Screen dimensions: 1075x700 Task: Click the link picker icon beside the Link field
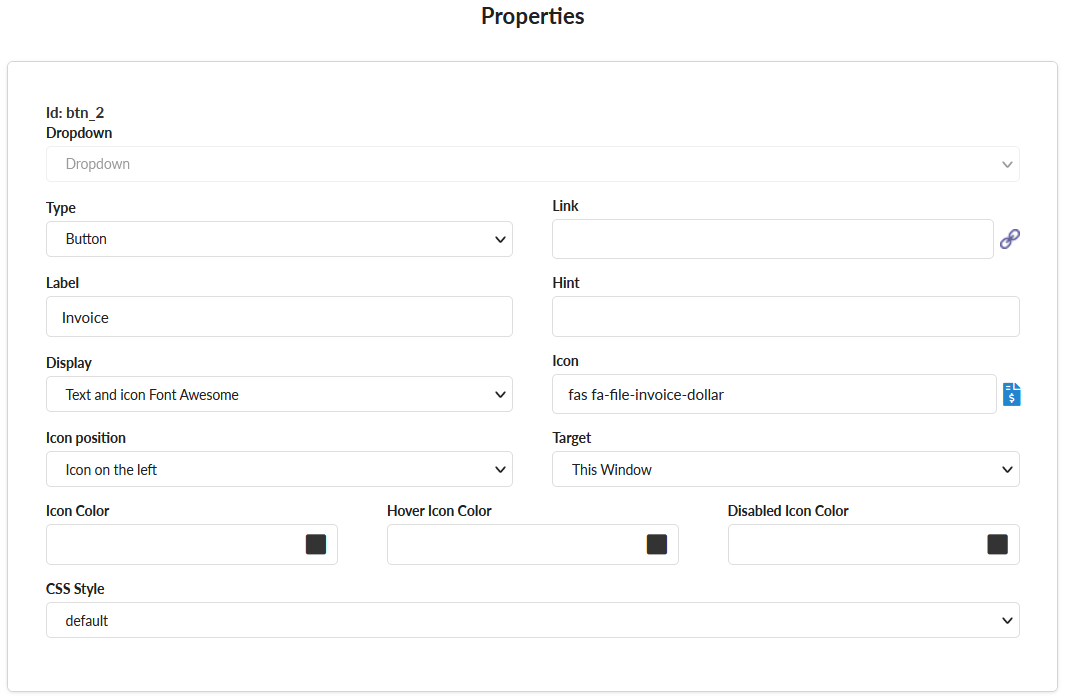click(1010, 239)
